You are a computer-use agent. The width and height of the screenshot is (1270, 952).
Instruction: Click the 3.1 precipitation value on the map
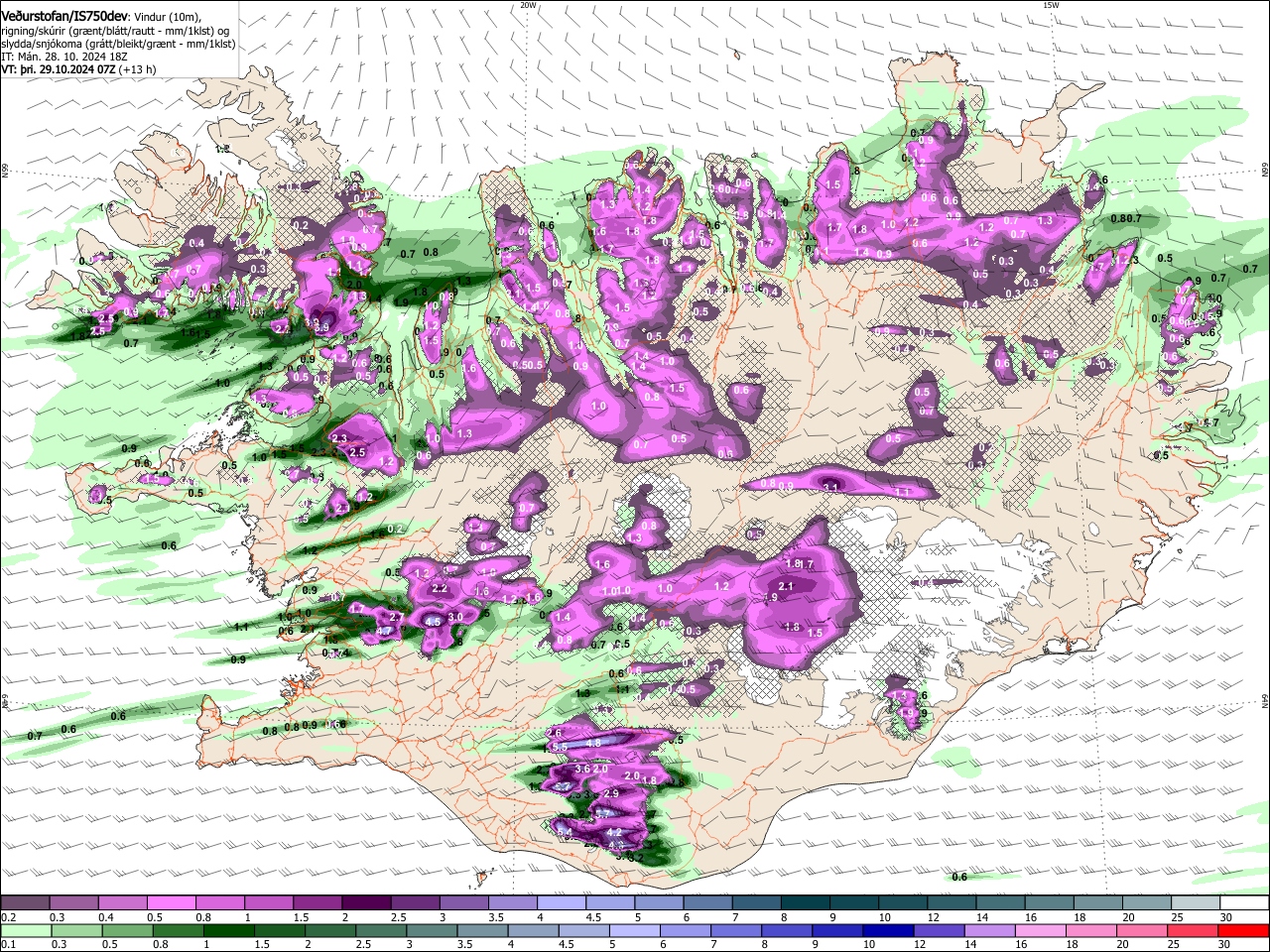(x=831, y=486)
